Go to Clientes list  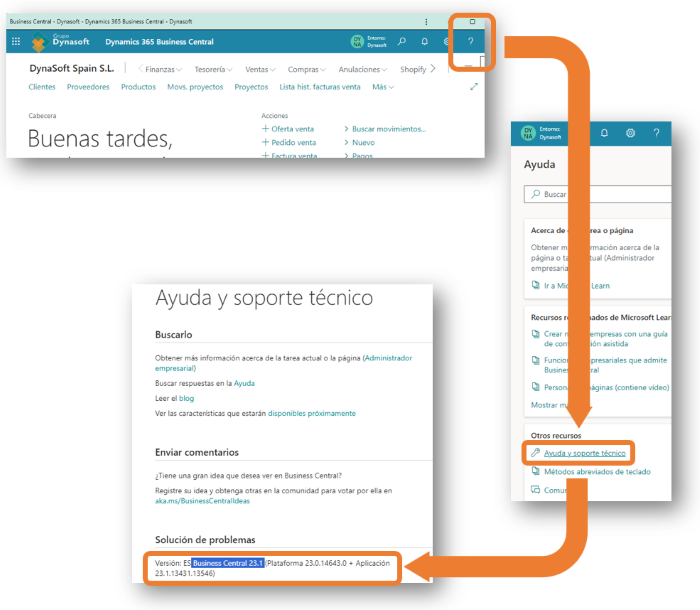[42, 87]
